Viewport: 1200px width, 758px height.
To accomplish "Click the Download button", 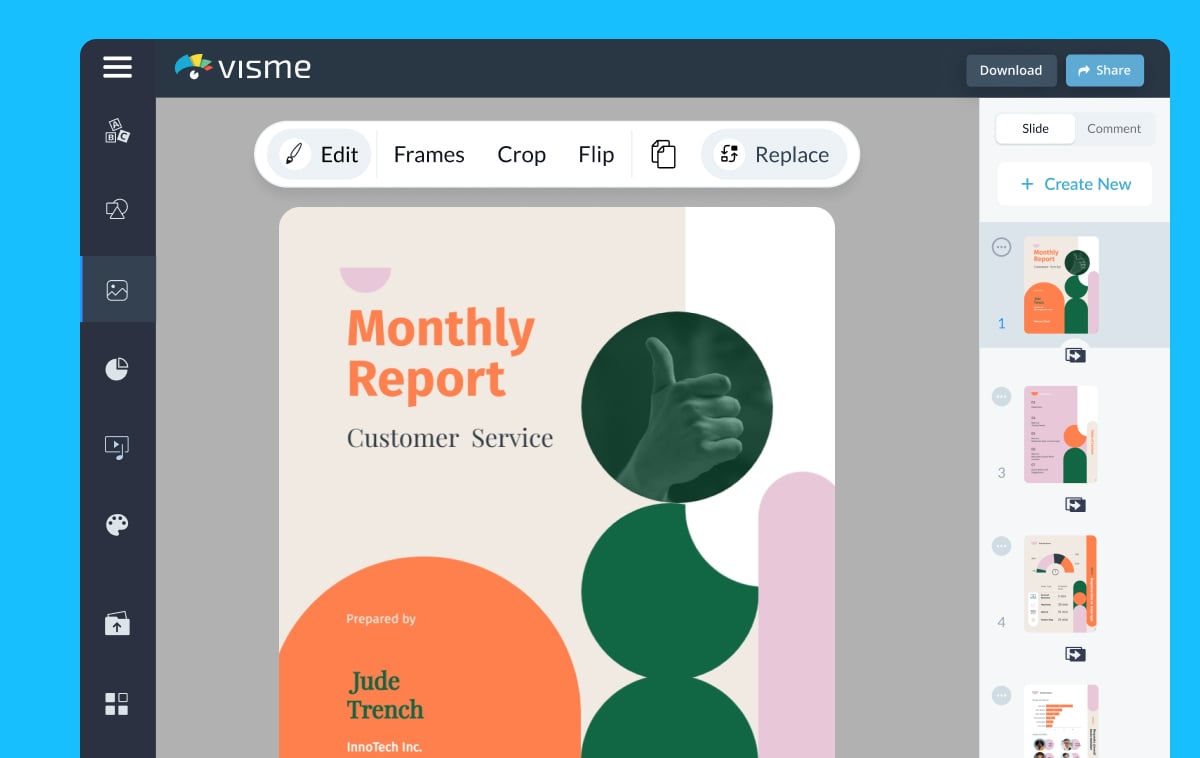I will pyautogui.click(x=1010, y=70).
